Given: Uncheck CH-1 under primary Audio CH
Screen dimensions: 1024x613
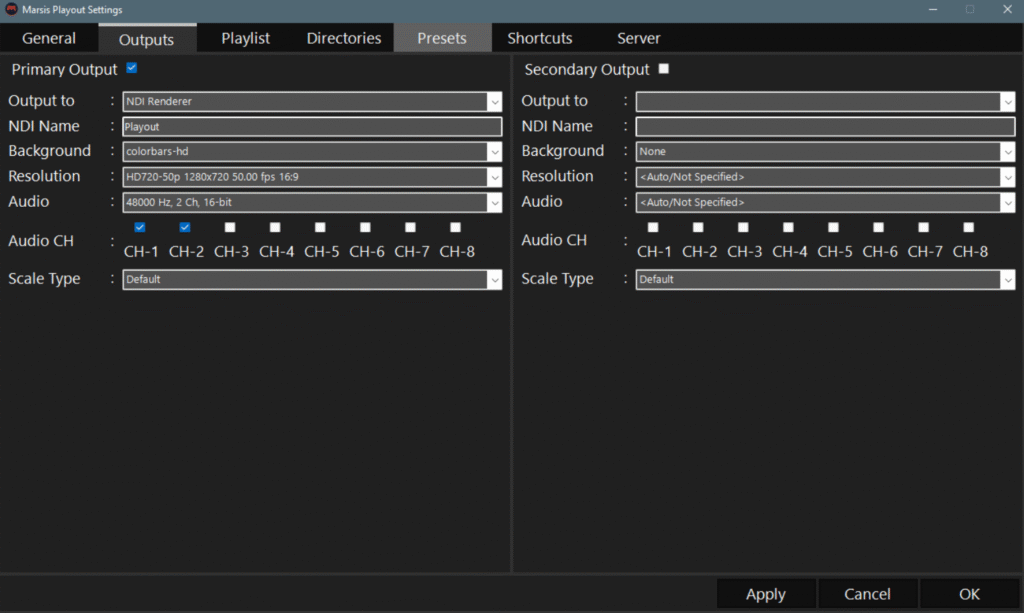Looking at the screenshot, I should [x=139, y=227].
